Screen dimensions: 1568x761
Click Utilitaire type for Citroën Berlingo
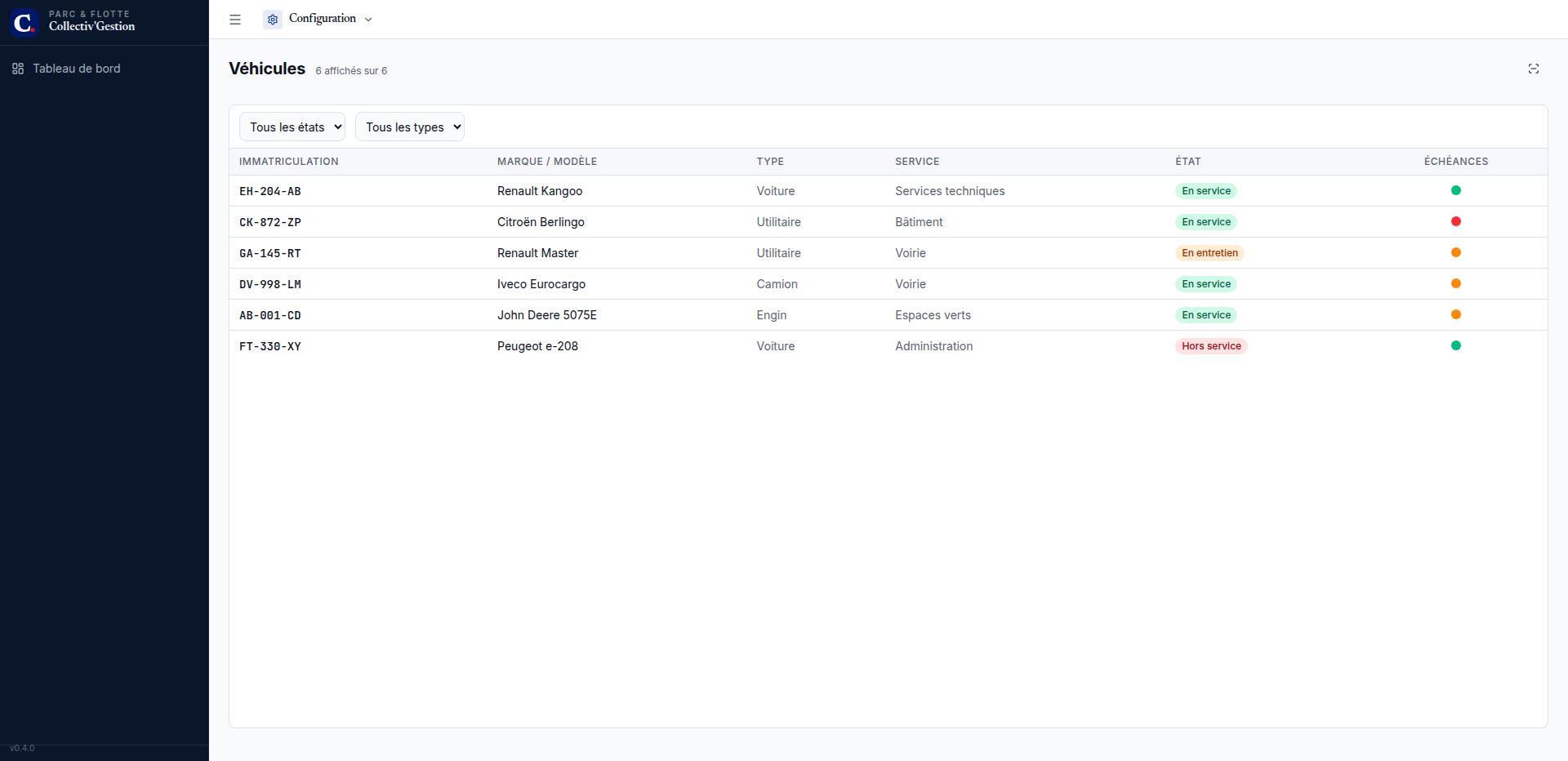point(778,222)
